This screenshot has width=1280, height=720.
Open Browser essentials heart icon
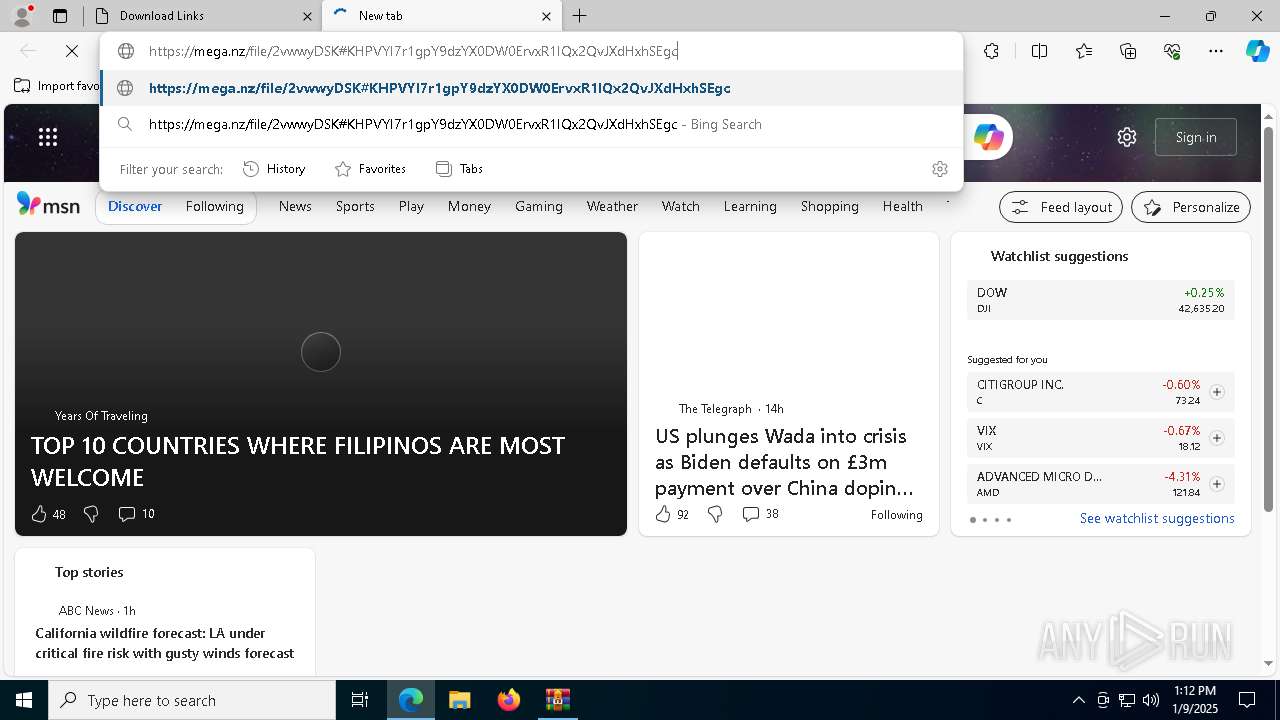[x=1172, y=51]
